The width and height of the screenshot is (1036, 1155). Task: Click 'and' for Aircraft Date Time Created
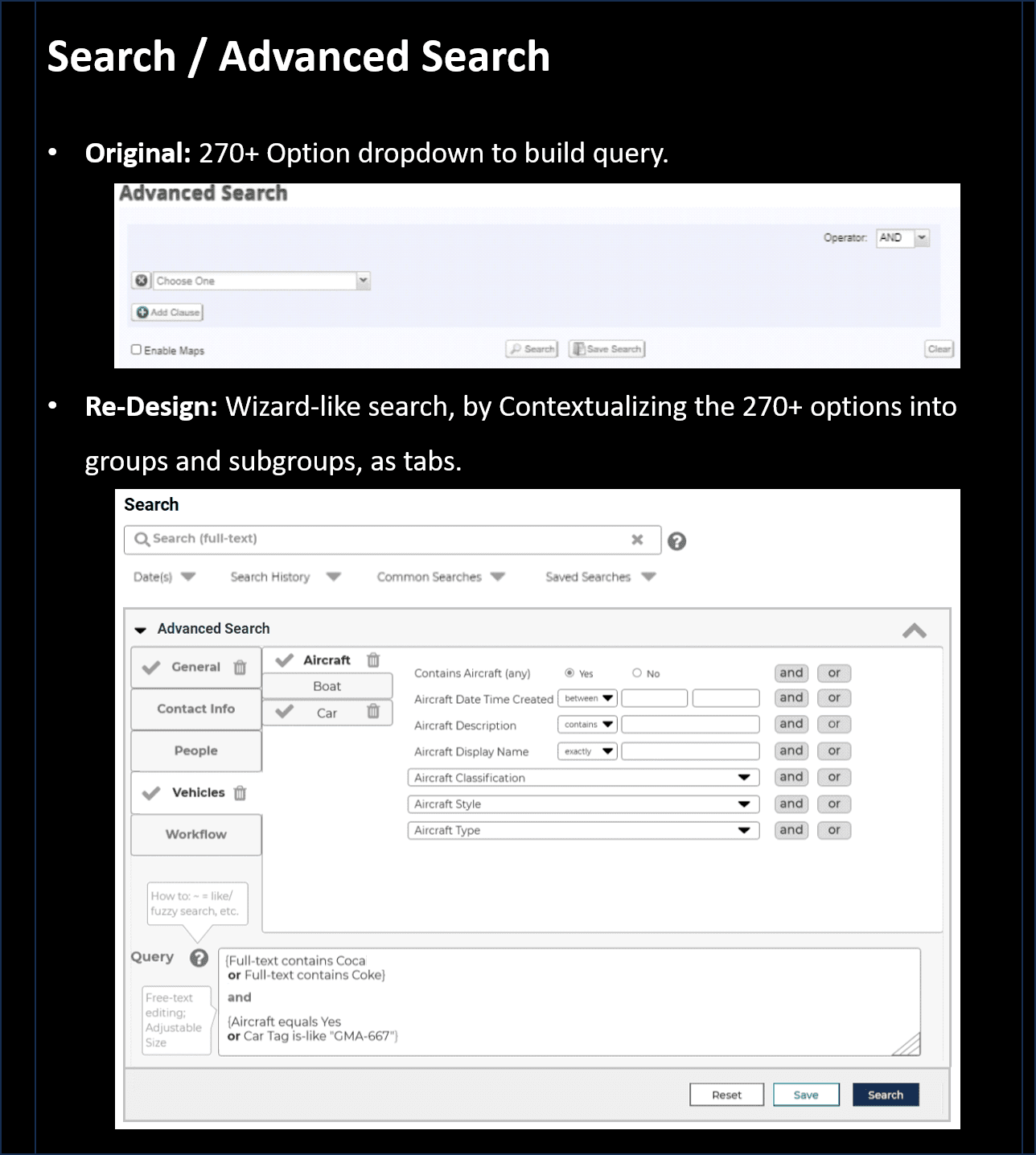(791, 698)
